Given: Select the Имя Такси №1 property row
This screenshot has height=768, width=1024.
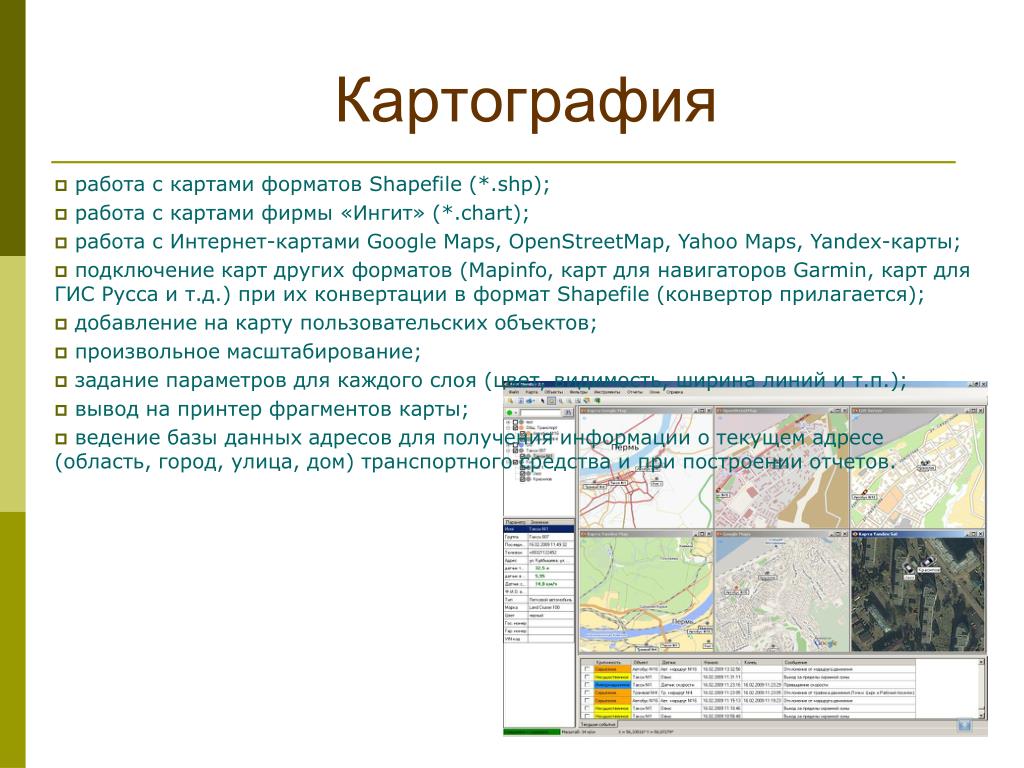Looking at the screenshot, I should point(539,529).
